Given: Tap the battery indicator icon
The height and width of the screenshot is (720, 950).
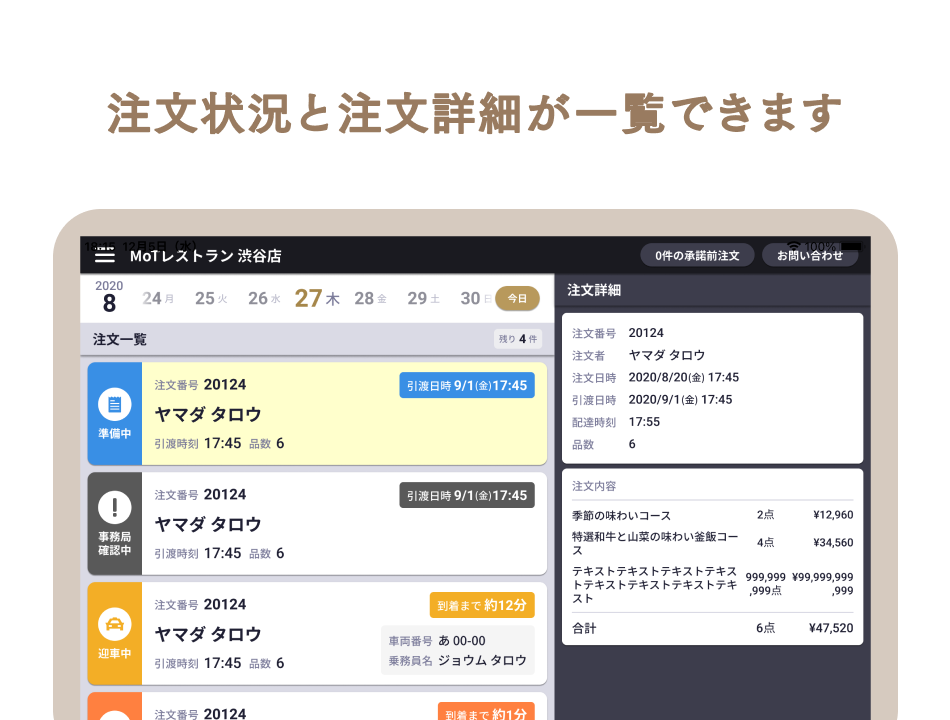Looking at the screenshot, I should [851, 246].
